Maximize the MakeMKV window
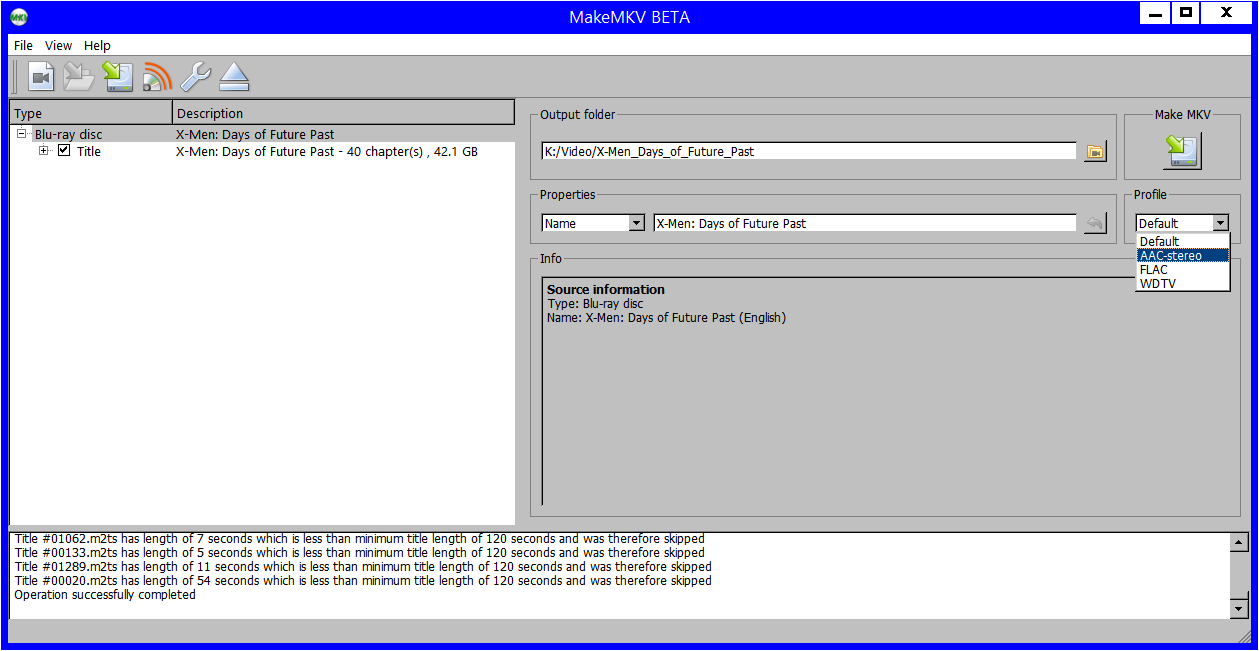The image size is (1259, 651). pyautogui.click(x=1185, y=14)
